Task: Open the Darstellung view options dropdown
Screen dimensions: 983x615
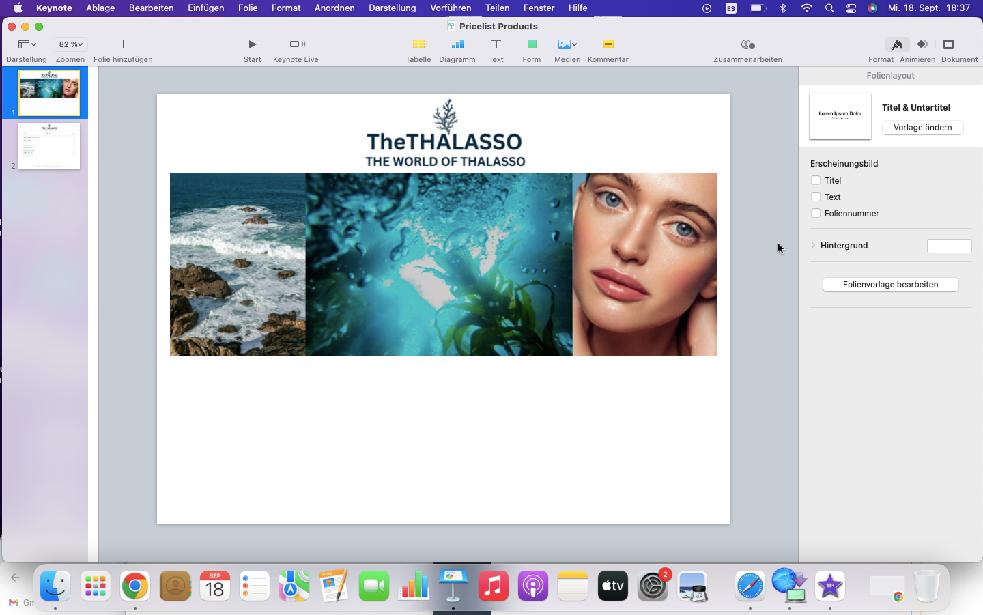Action: (26, 45)
